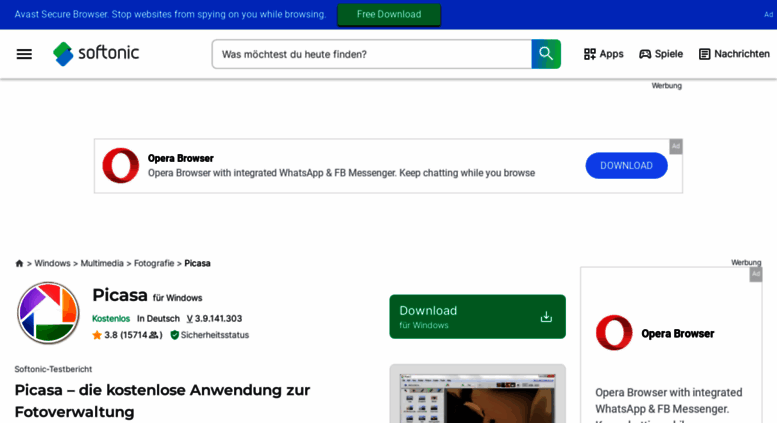Click the star rating 3.8
The height and width of the screenshot is (423, 777).
(x=105, y=335)
